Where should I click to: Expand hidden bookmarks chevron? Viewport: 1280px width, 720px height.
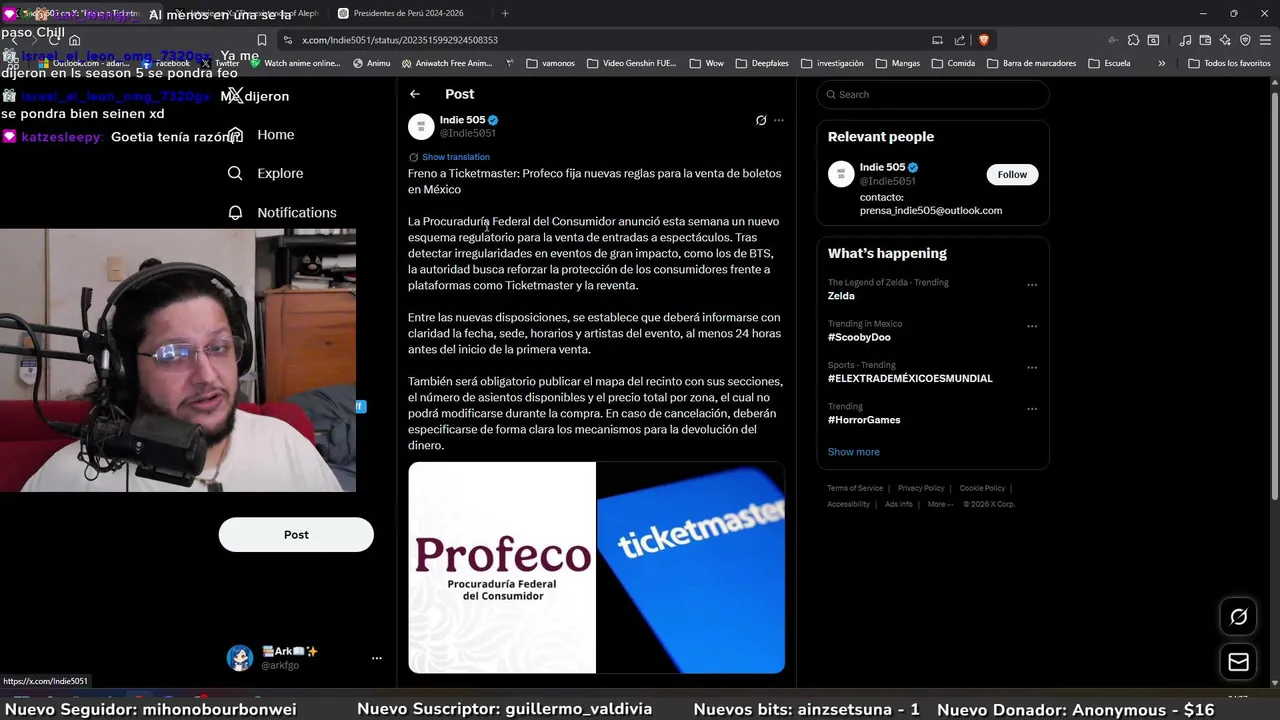pos(1161,63)
